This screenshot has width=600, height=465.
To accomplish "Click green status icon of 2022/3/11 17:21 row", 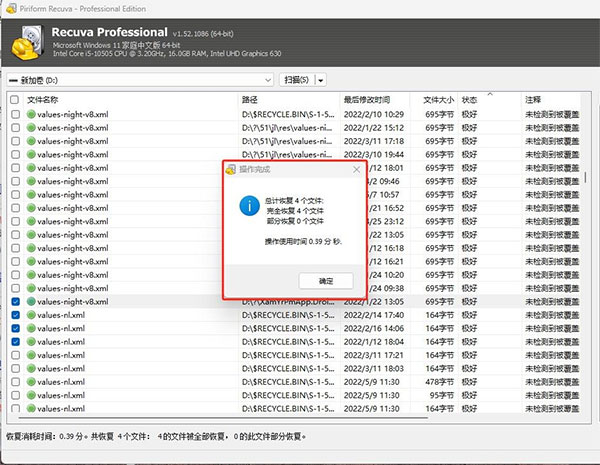I will 31,355.
